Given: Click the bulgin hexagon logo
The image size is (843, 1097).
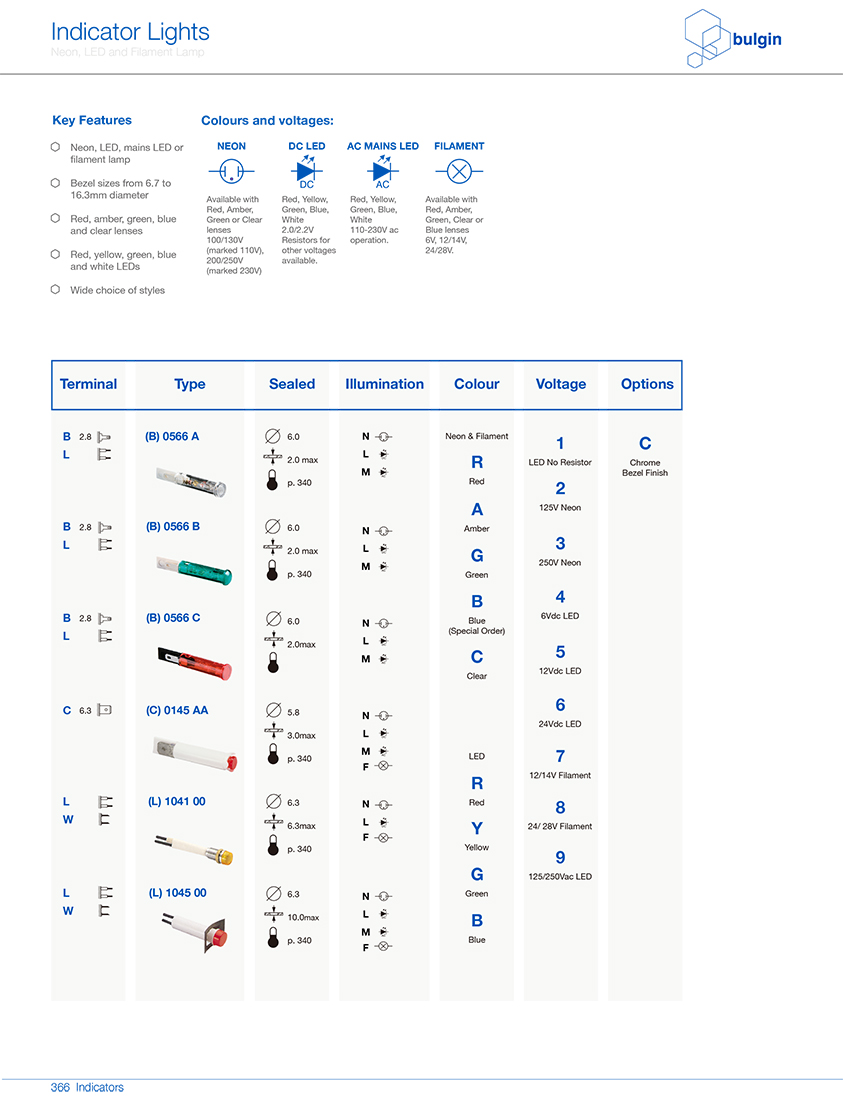Looking at the screenshot, I should (x=708, y=40).
